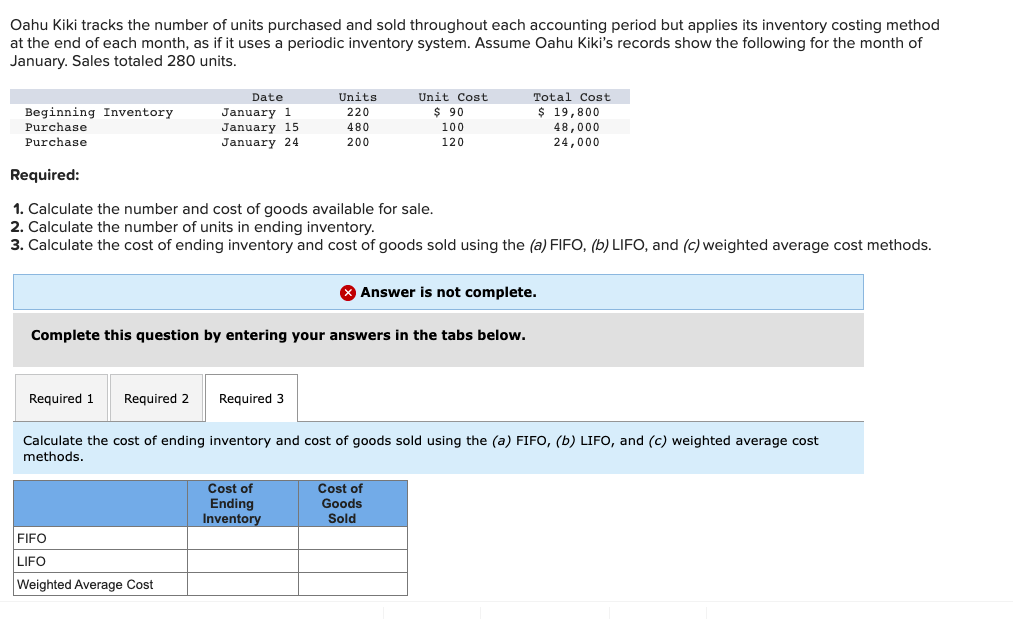
Task: Click the 'Beginning Inventory' row label
Action: click(x=99, y=112)
